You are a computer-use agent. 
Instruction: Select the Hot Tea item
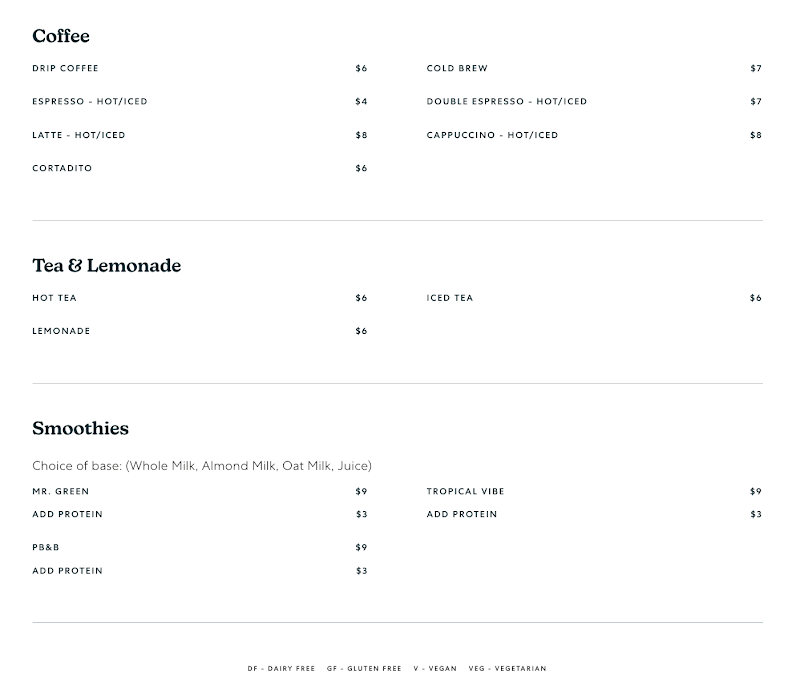pyautogui.click(x=54, y=298)
